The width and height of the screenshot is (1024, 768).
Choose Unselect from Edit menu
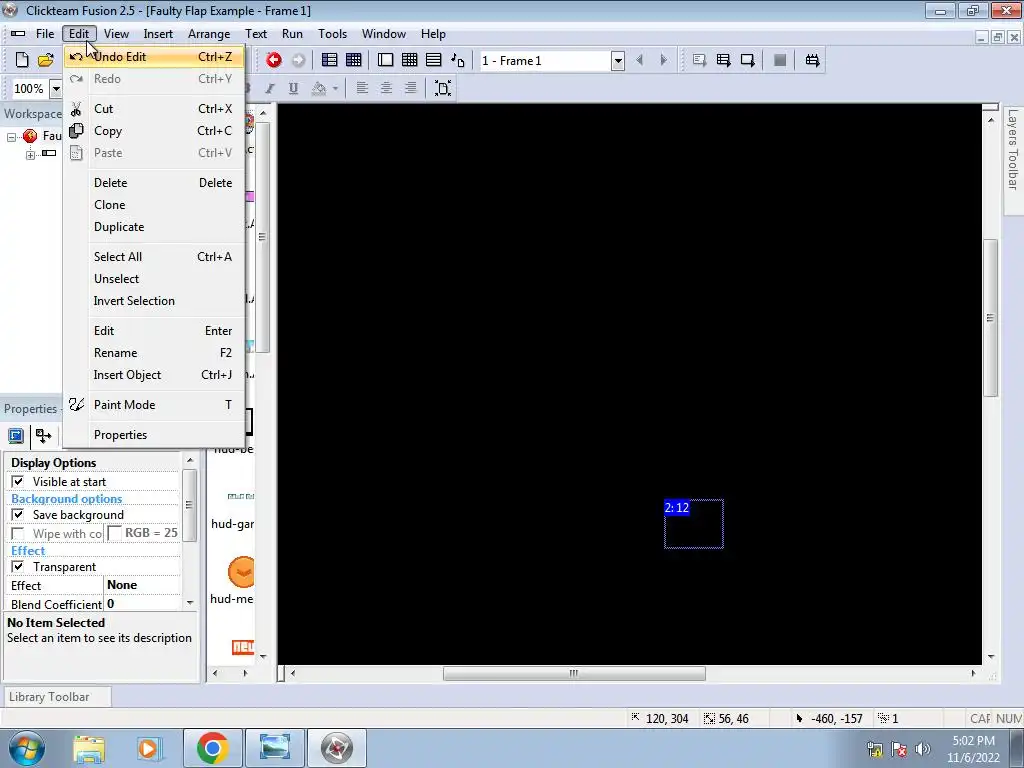[154, 279]
